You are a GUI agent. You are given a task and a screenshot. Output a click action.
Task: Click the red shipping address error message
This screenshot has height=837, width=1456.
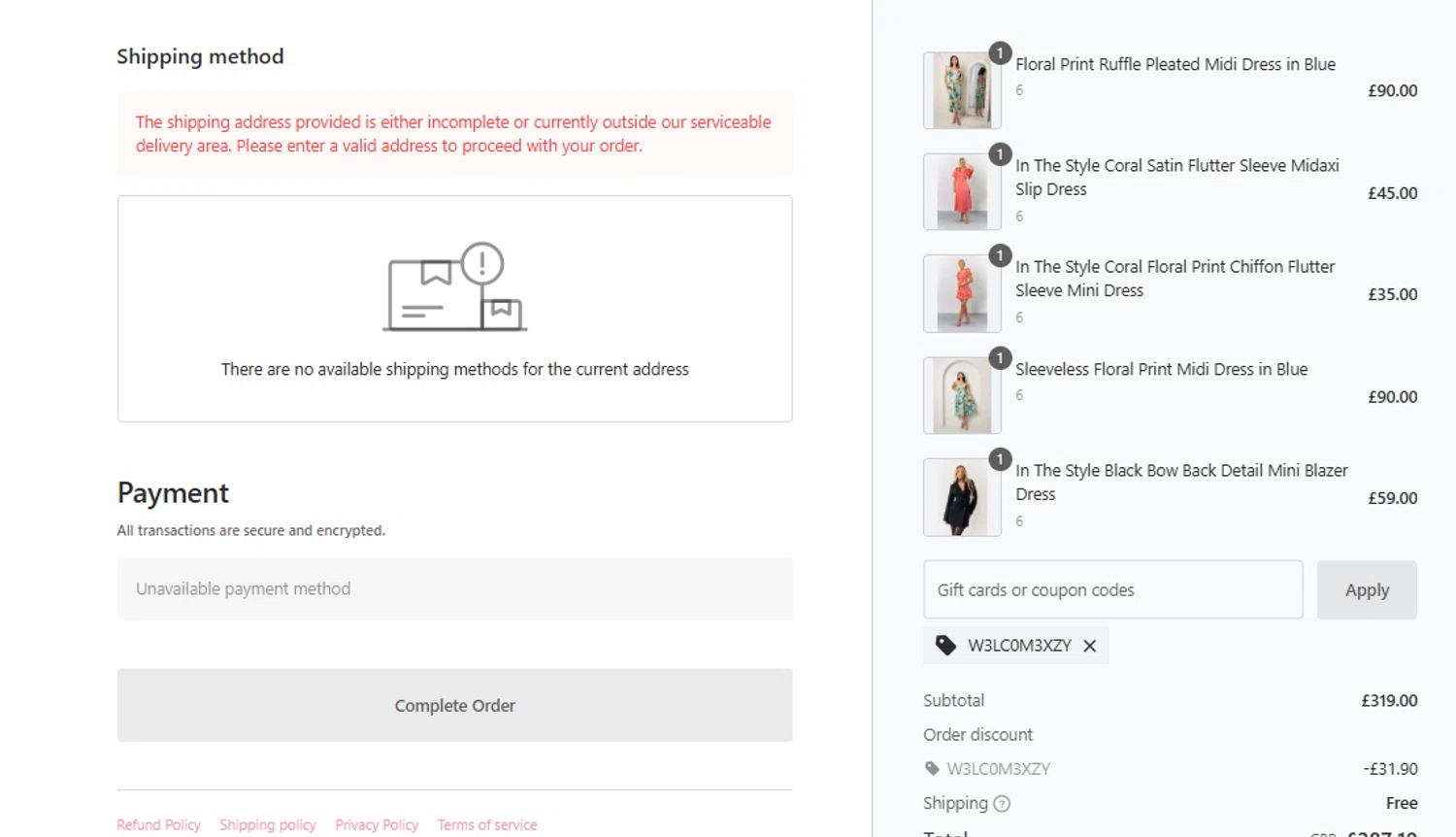454,134
